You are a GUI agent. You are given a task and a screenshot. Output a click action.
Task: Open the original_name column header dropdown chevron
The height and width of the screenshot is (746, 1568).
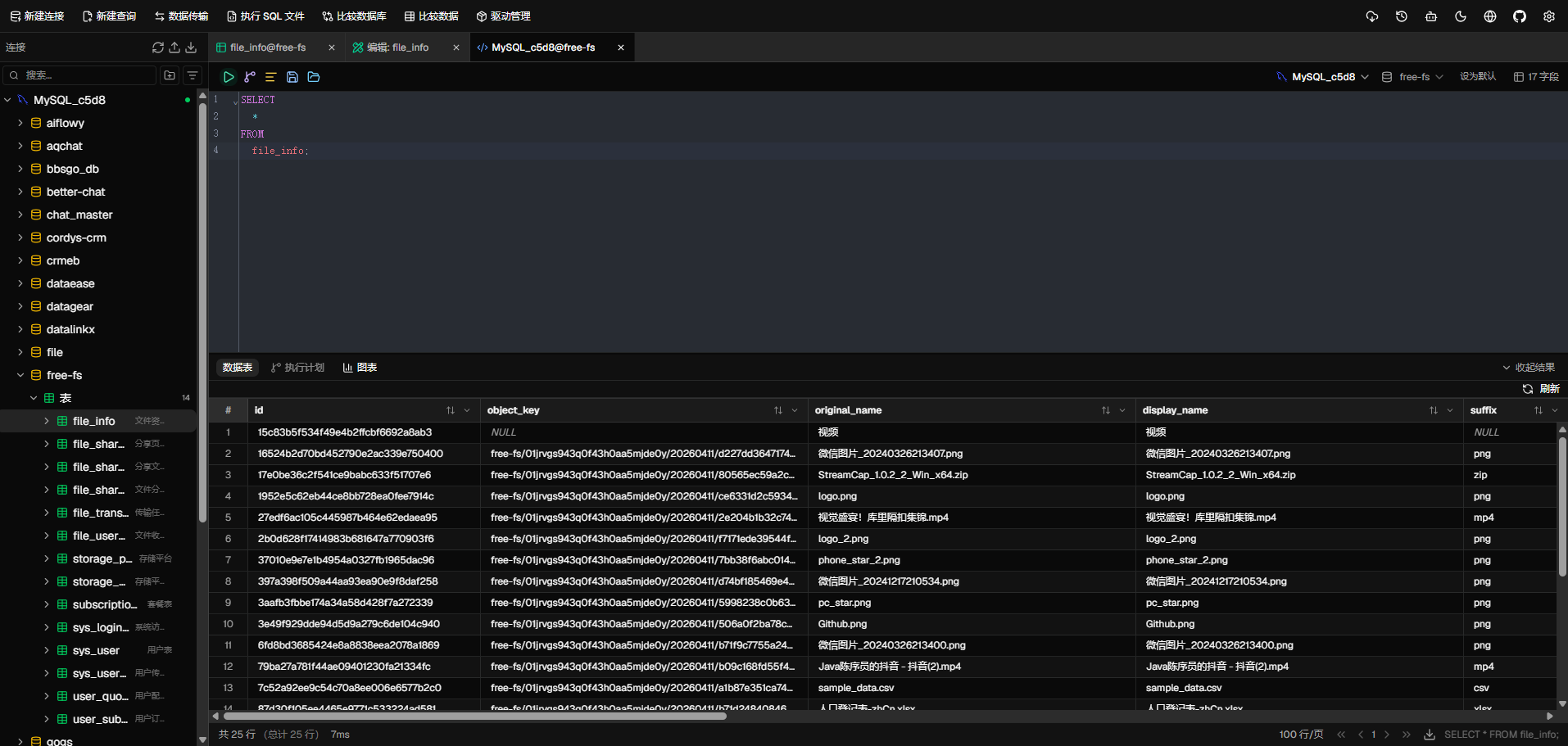click(x=1122, y=410)
